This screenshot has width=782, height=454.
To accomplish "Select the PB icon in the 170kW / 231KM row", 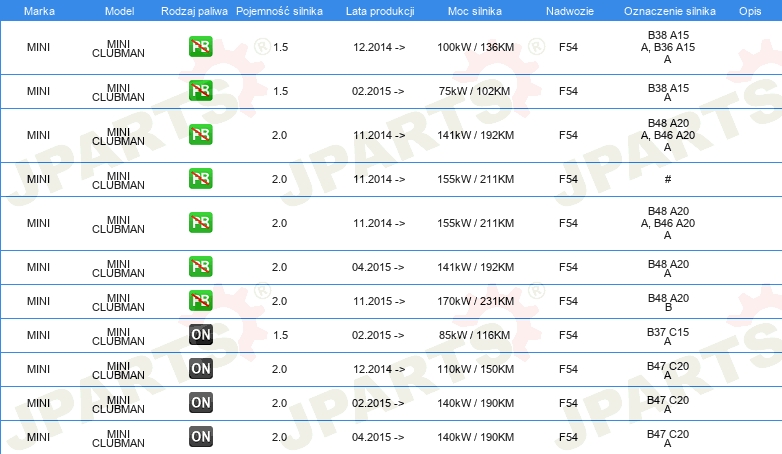I will [x=200, y=300].
